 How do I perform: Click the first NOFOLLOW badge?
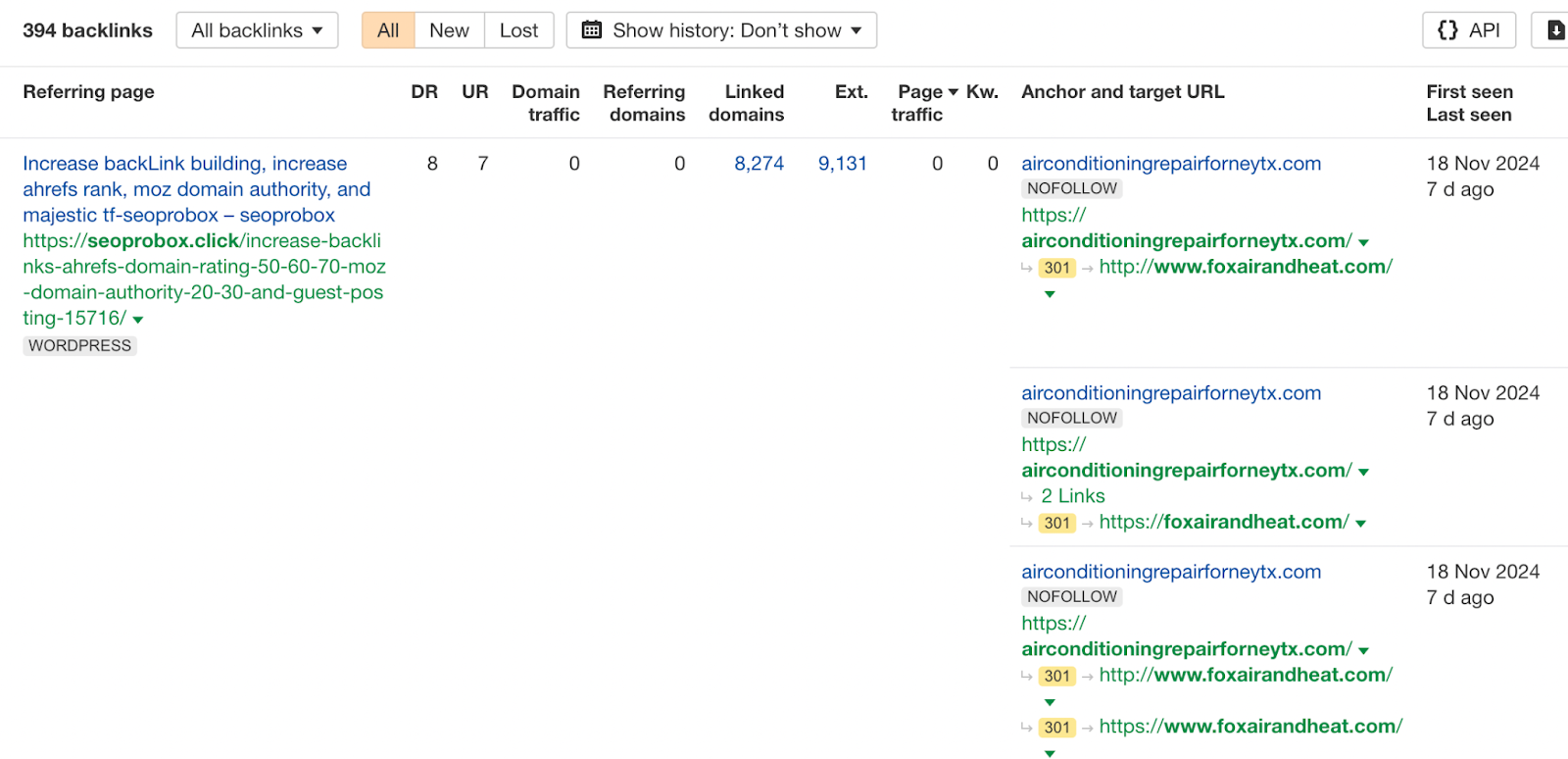click(1072, 188)
